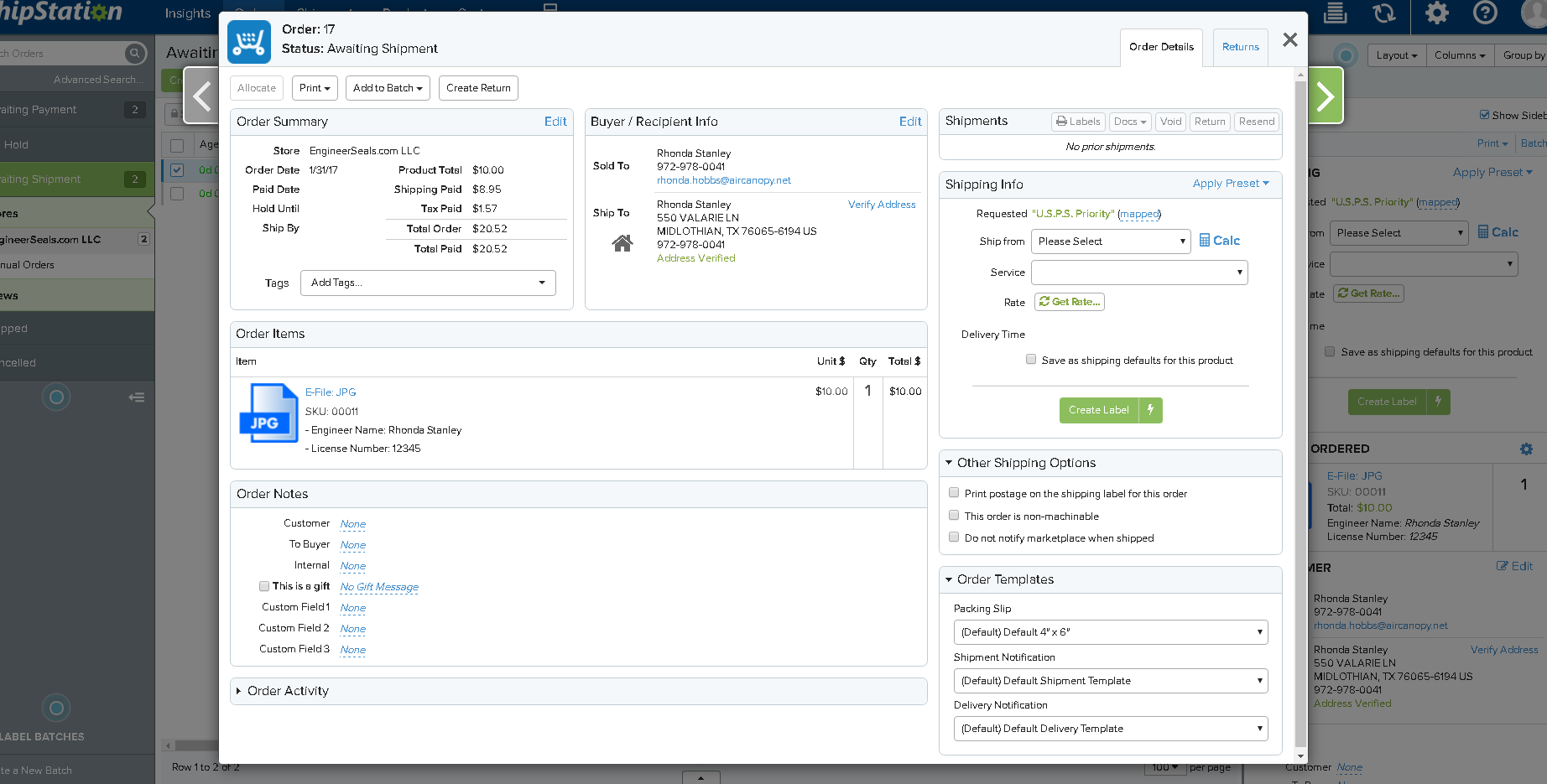Switch to the Returns tab
The image size is (1547, 784).
pos(1240,47)
